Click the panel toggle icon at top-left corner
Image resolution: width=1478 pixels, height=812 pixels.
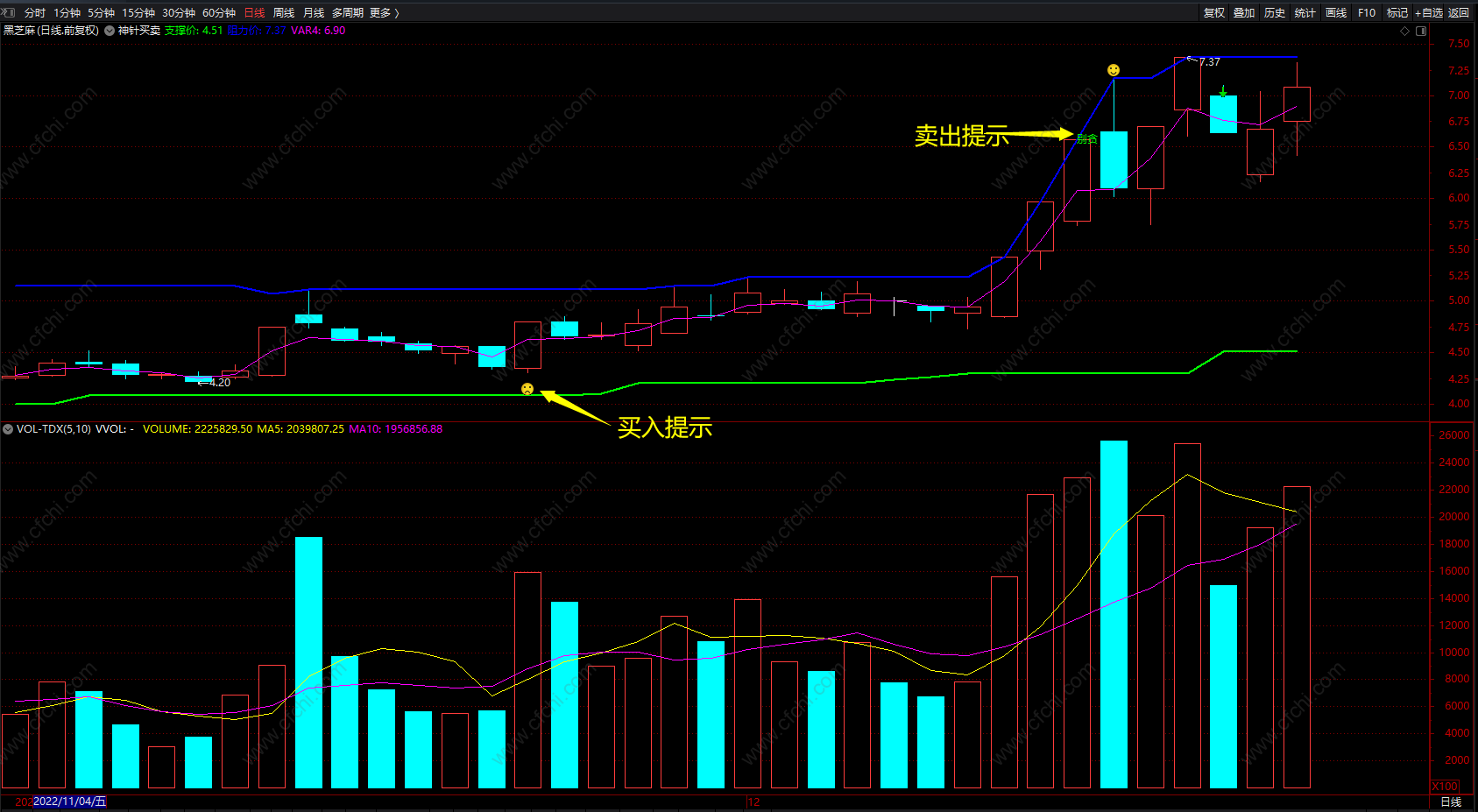(x=10, y=12)
